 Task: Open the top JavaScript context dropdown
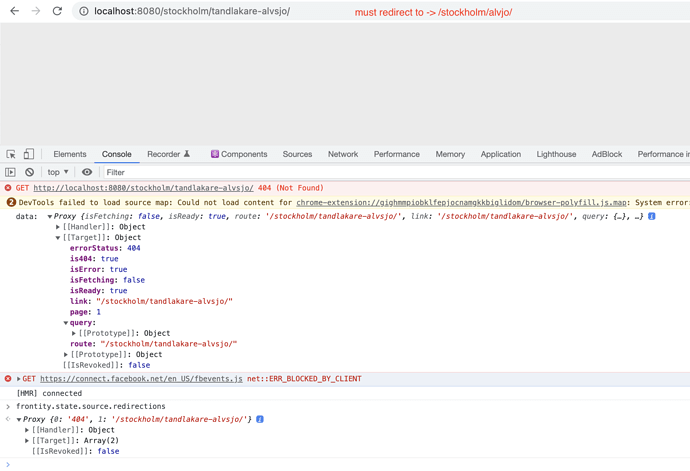tap(58, 172)
